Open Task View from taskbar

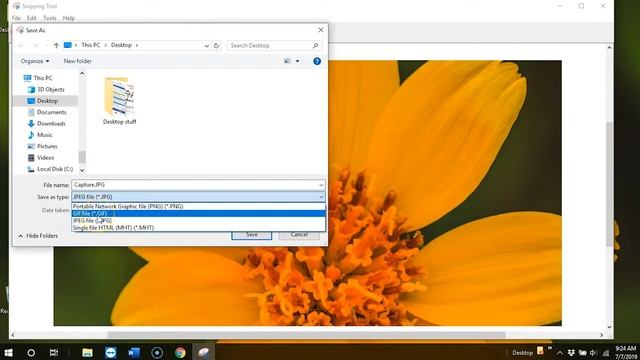click(x=54, y=353)
